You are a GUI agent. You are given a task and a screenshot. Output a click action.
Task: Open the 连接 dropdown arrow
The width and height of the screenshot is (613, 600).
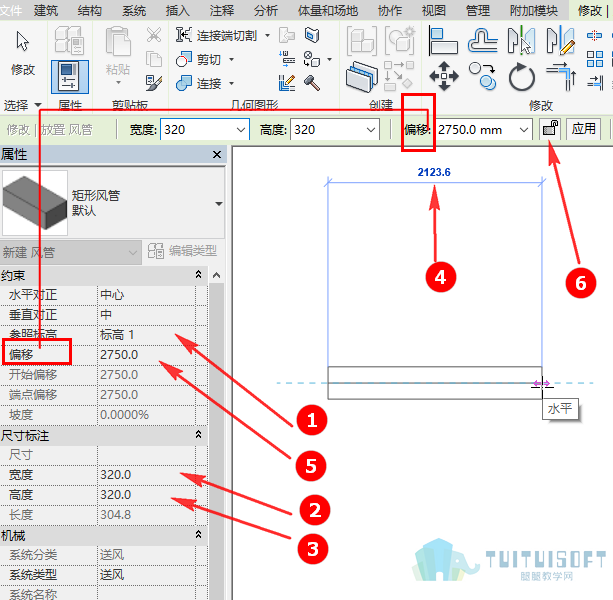point(231,83)
